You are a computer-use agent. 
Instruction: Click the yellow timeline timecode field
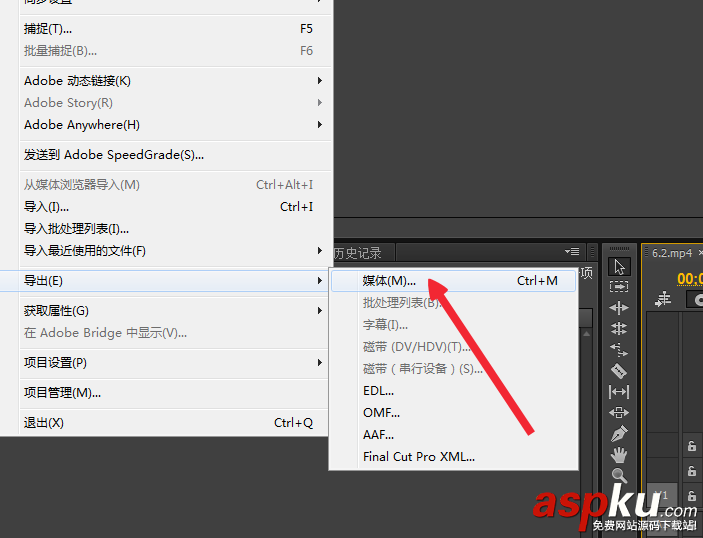click(x=690, y=279)
